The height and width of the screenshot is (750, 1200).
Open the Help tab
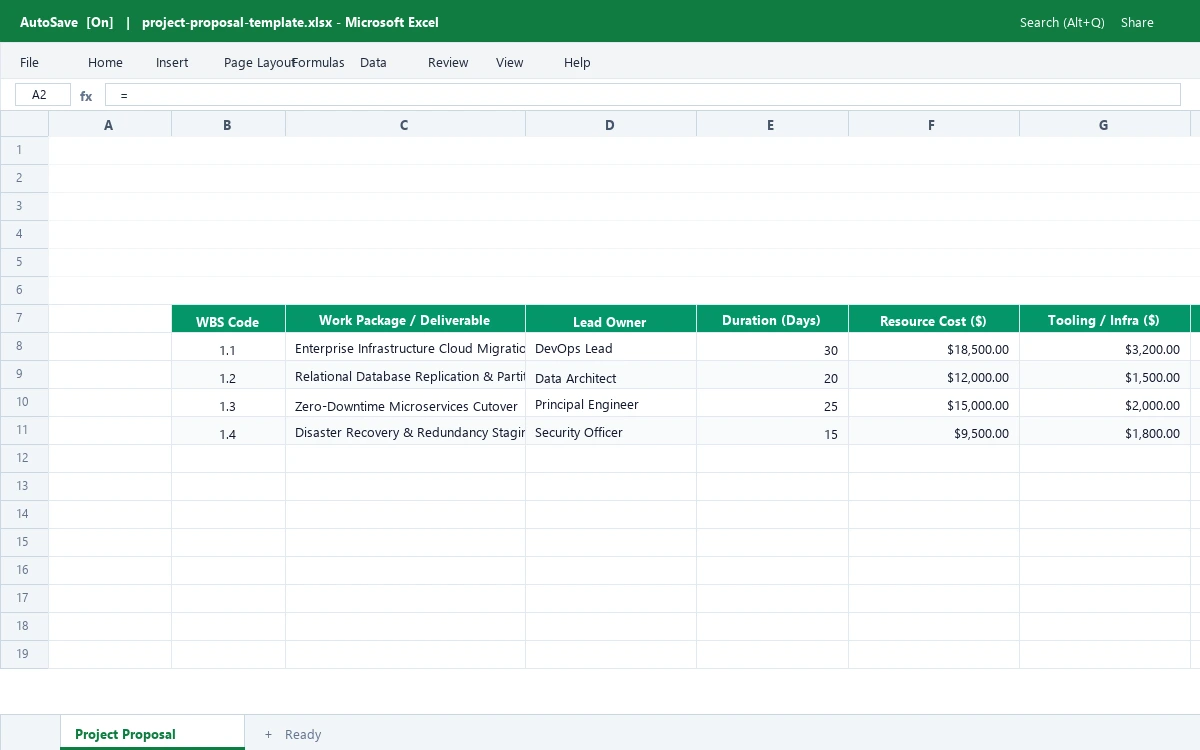tap(577, 62)
